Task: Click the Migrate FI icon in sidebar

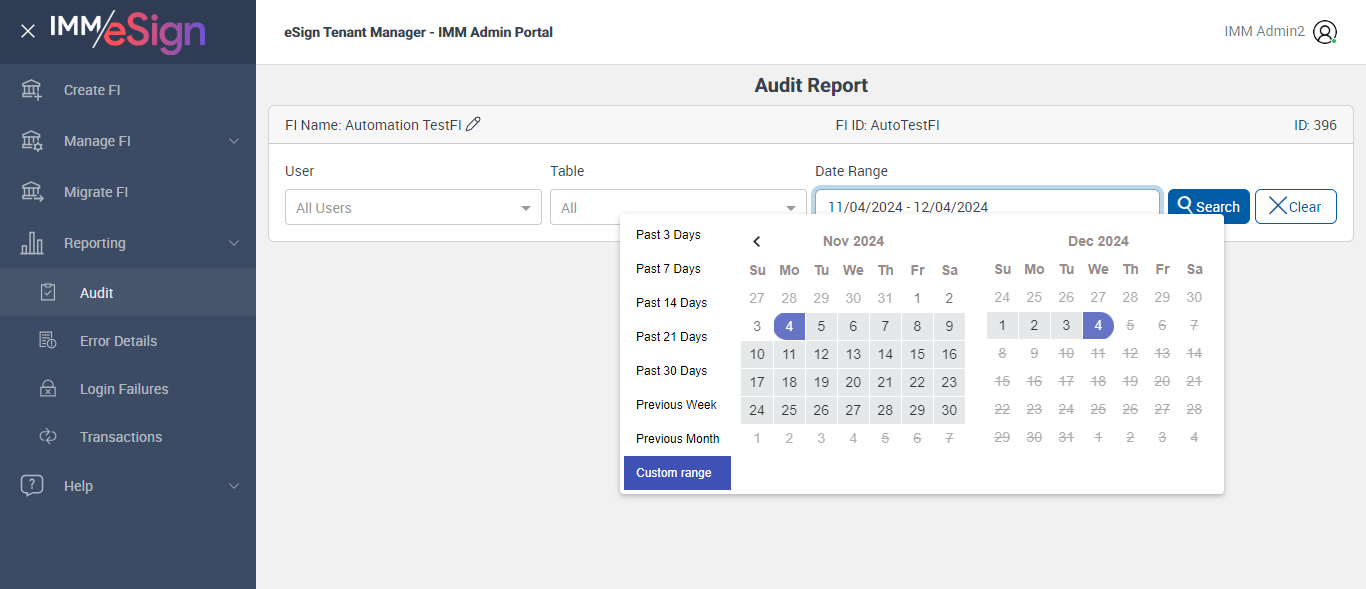Action: tap(32, 192)
